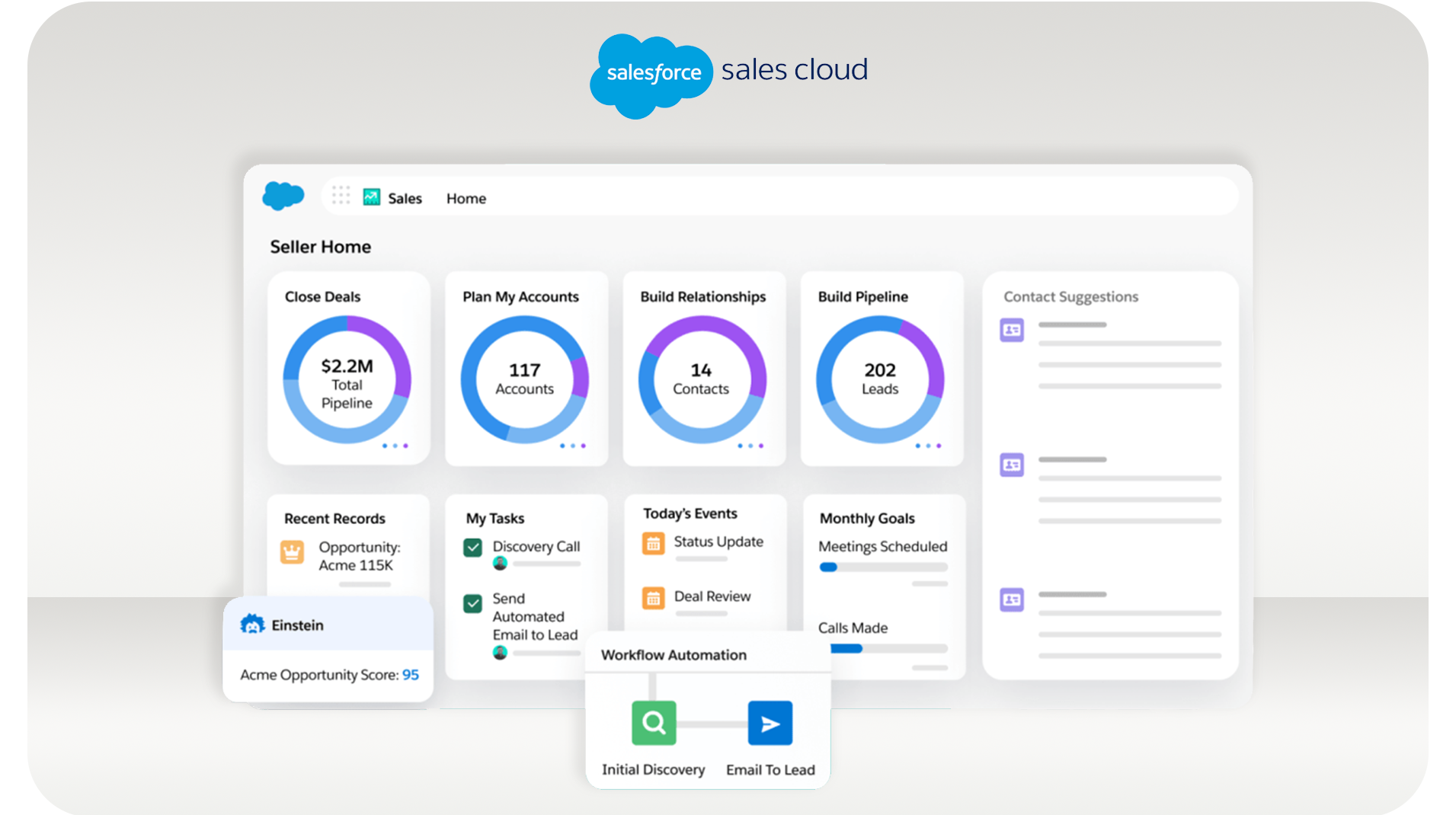Click the Salesforce Sales Cloud logo at top
The width and height of the screenshot is (1456, 815).
[729, 75]
